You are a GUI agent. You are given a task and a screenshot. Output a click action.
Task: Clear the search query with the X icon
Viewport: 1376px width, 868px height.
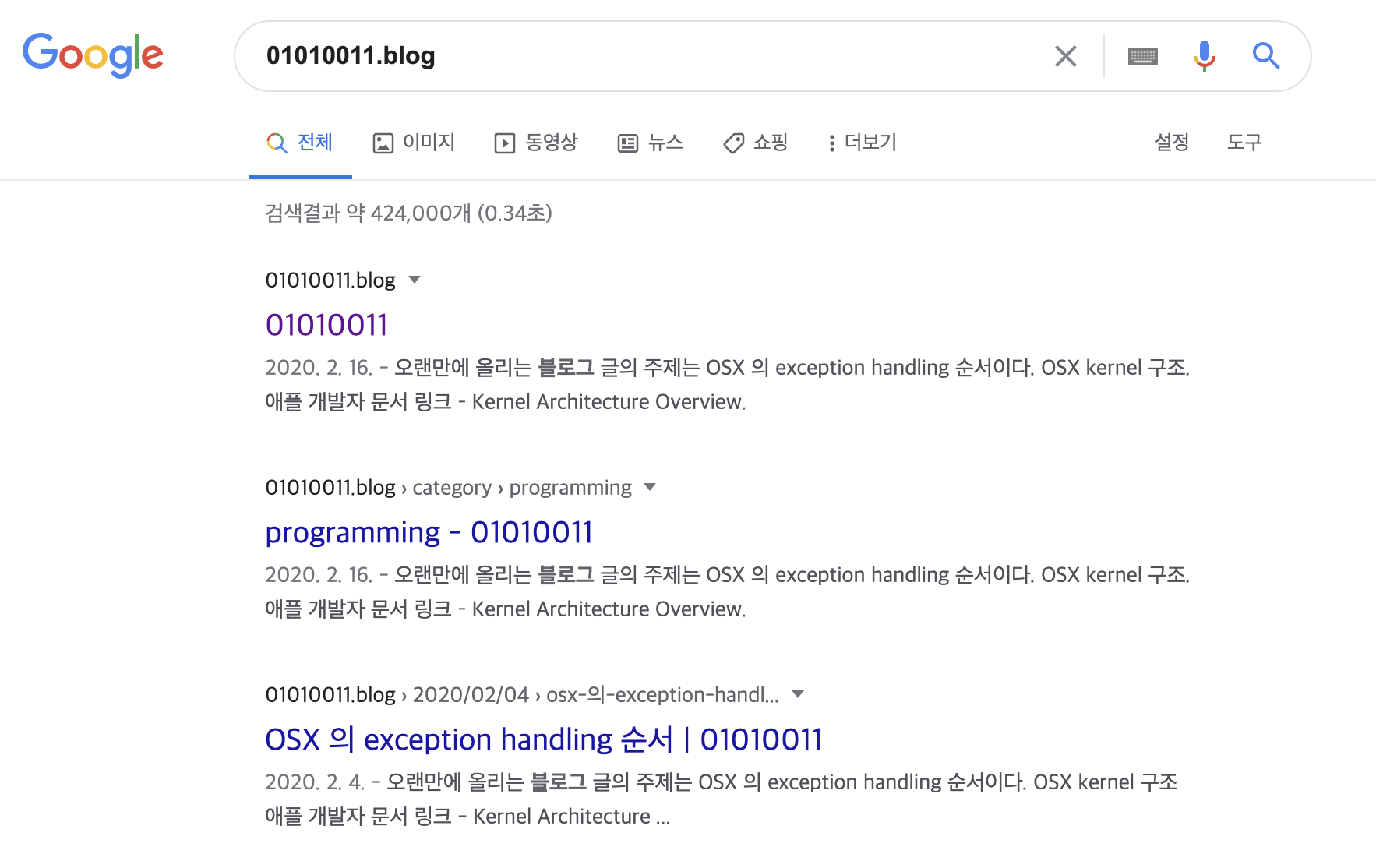(1065, 55)
